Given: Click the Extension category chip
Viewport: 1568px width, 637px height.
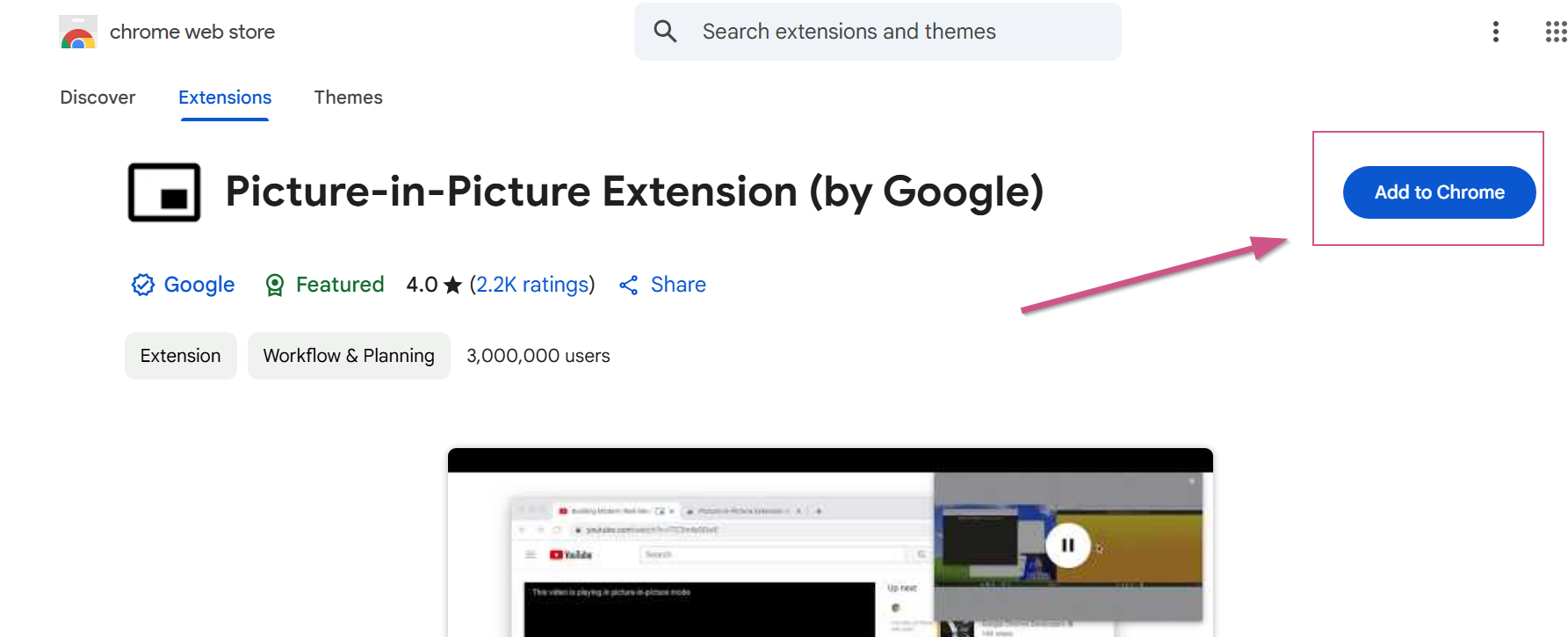Looking at the screenshot, I should [181, 356].
